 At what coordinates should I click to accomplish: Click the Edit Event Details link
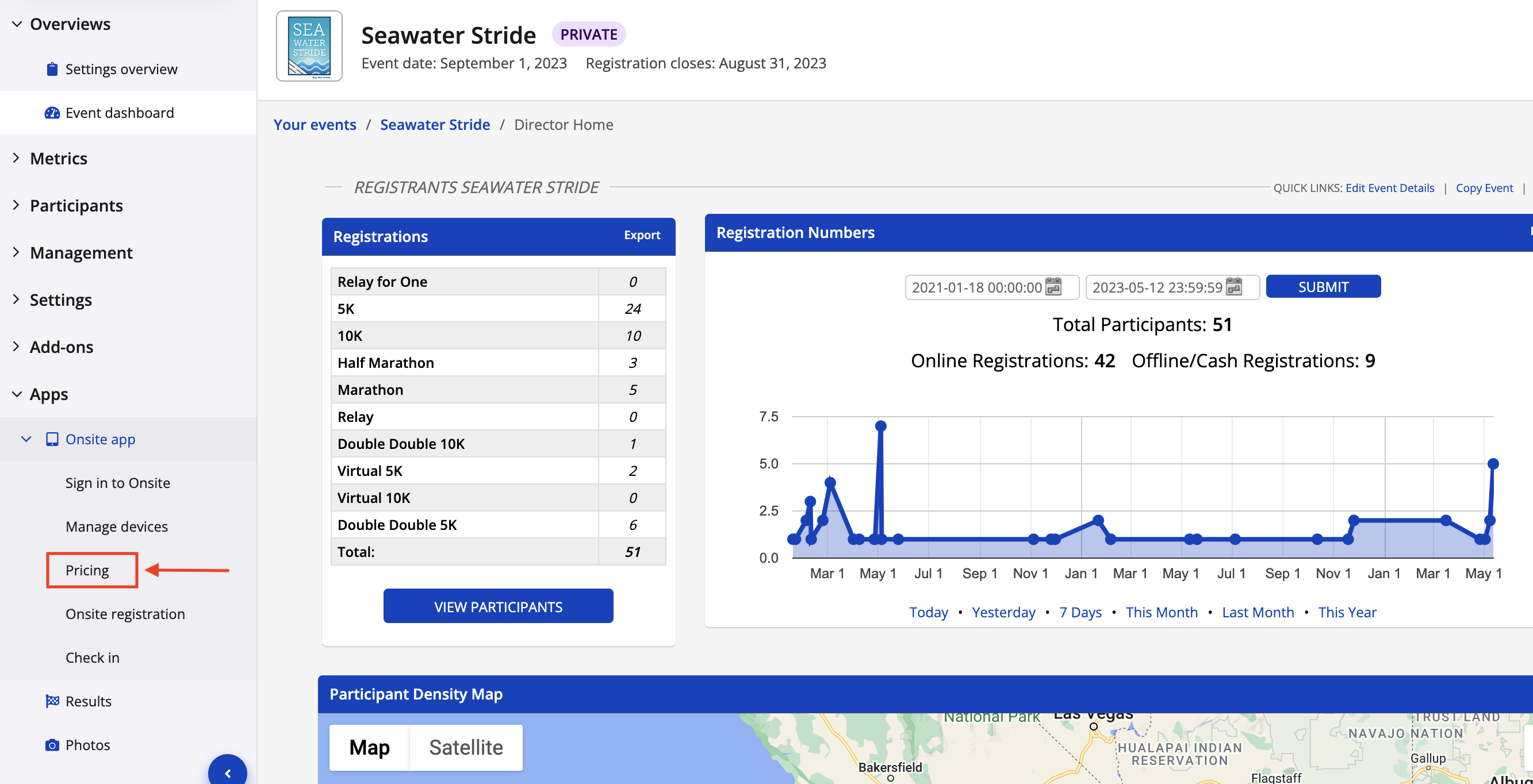pyautogui.click(x=1390, y=188)
